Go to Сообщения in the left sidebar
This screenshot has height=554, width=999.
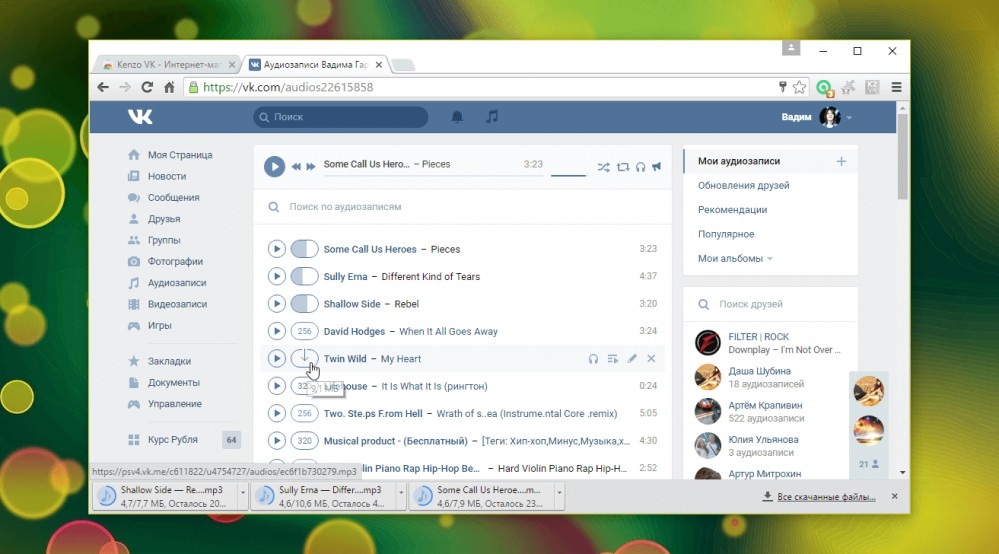[x=173, y=197]
